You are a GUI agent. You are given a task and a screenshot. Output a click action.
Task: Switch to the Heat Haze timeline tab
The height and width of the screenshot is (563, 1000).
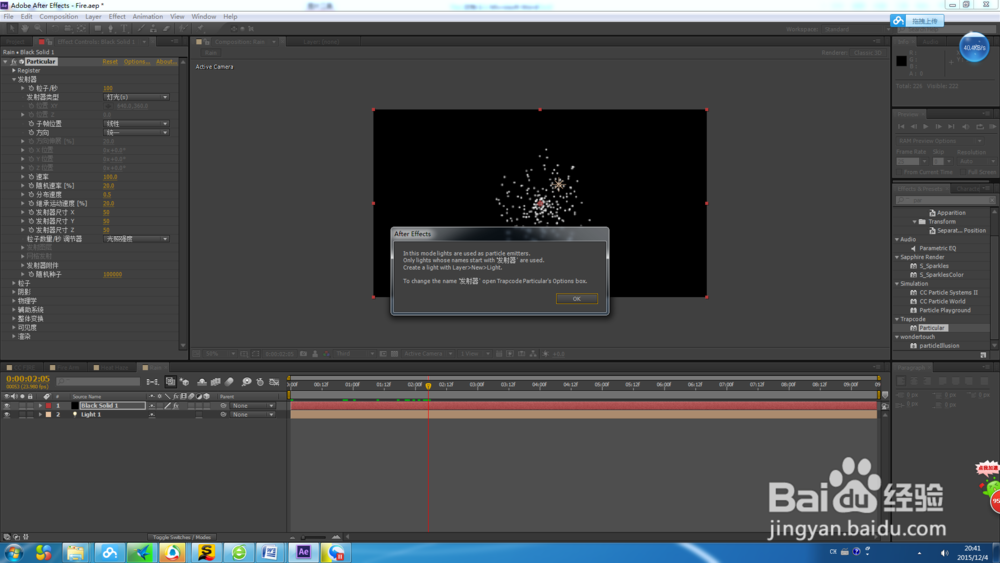point(115,368)
